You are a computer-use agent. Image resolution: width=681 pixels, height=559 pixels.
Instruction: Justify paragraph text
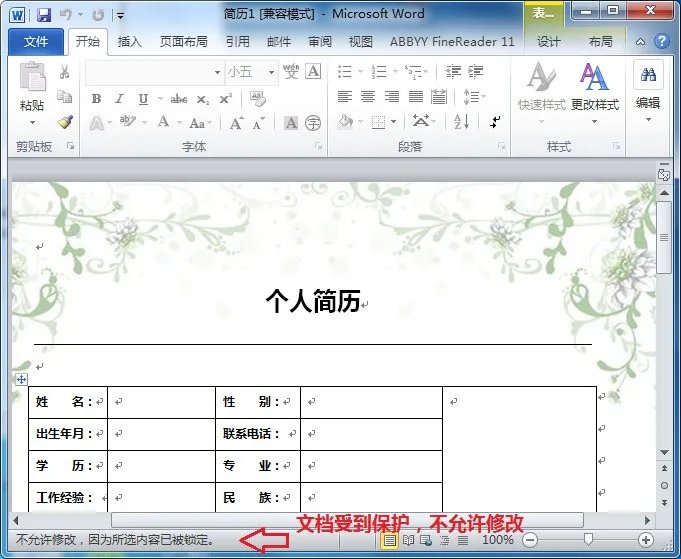click(416, 96)
